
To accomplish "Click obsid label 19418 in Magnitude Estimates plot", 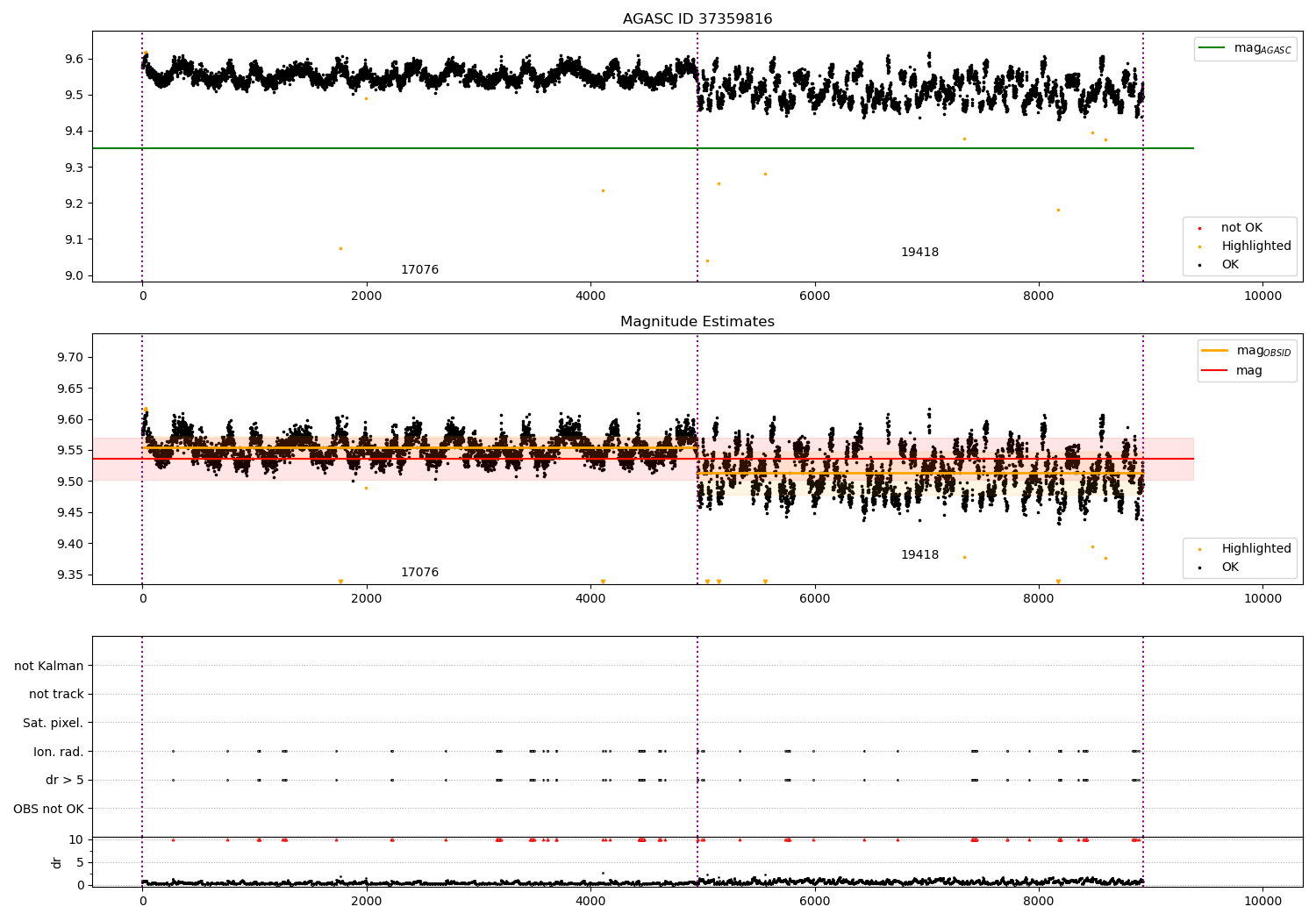I will 919,555.
